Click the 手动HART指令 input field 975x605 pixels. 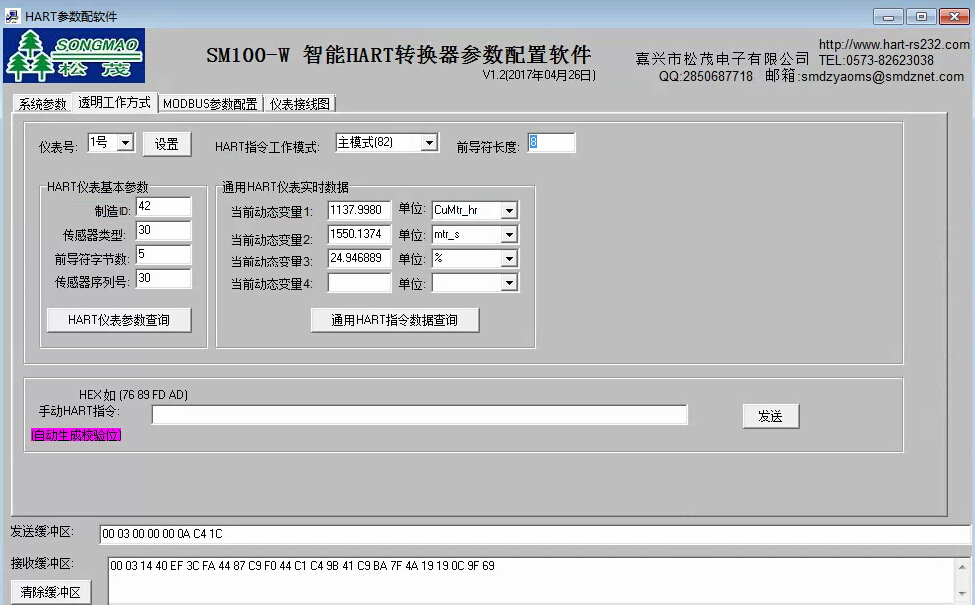point(420,414)
